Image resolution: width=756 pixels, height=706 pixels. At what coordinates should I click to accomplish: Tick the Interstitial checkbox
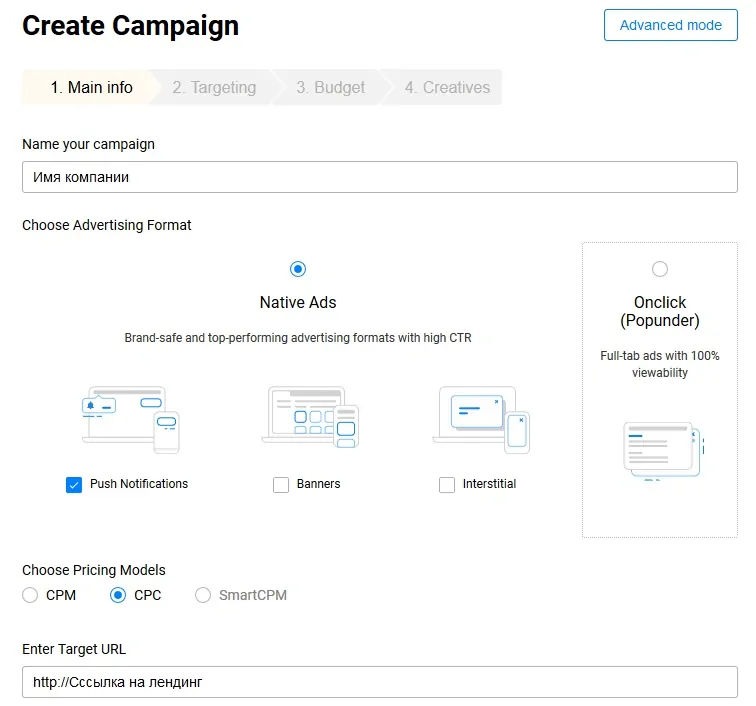pos(447,485)
